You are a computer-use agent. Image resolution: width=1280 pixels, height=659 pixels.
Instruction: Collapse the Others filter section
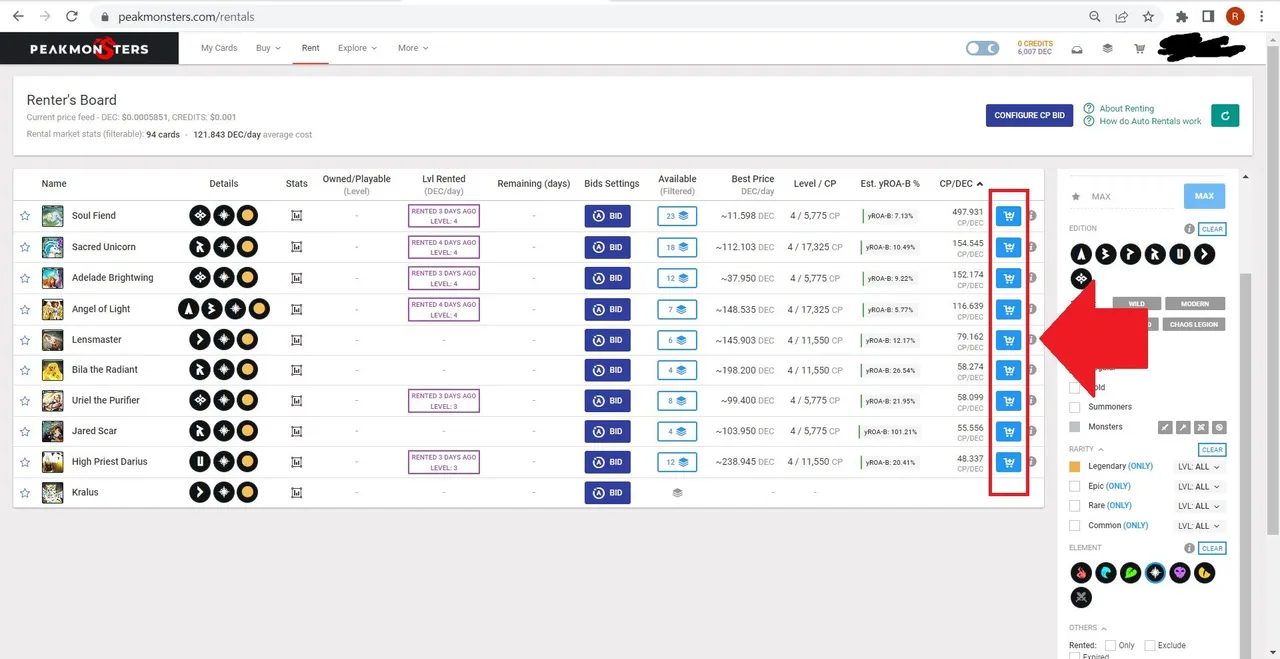[x=1086, y=628]
